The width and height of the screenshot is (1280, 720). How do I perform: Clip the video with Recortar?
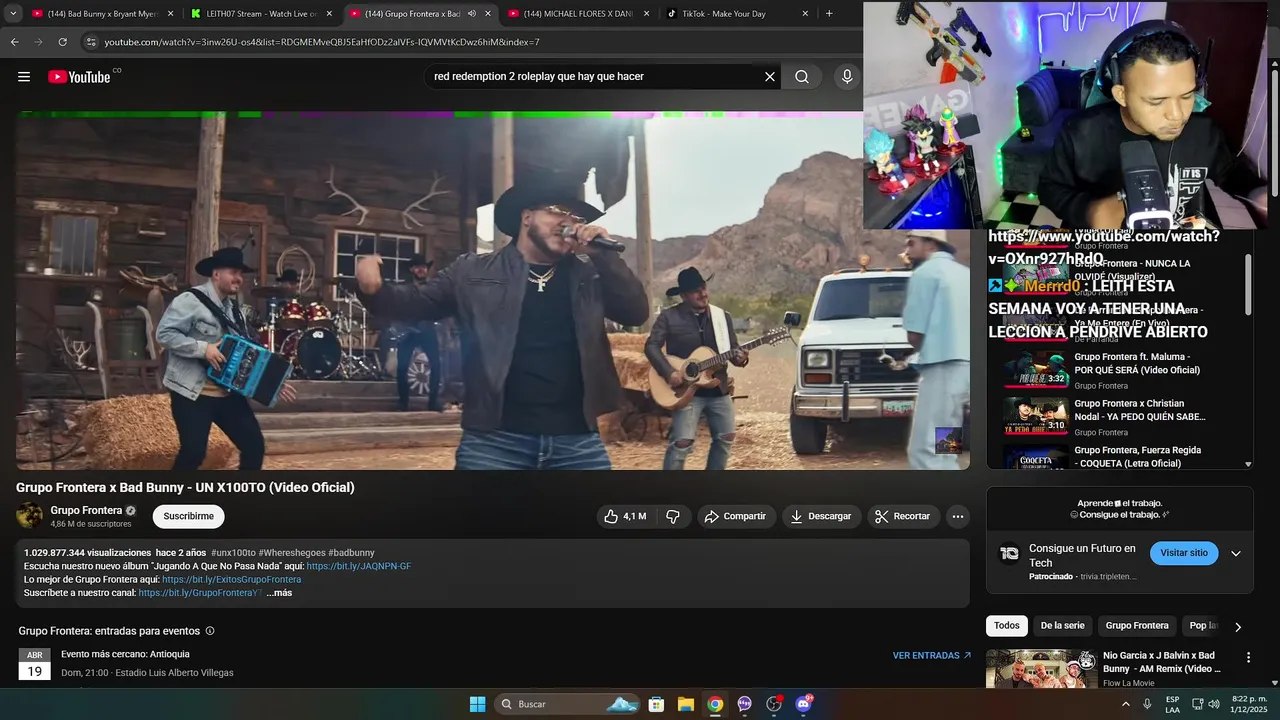coord(903,516)
